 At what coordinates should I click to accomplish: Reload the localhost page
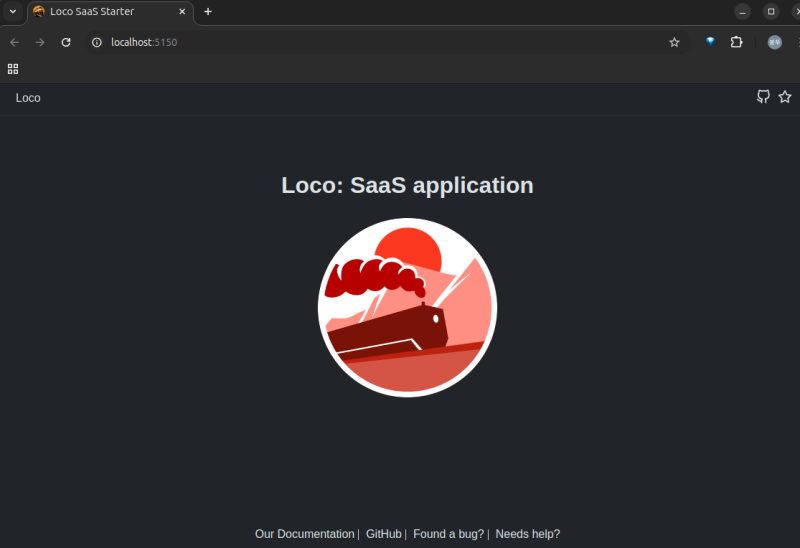click(66, 42)
